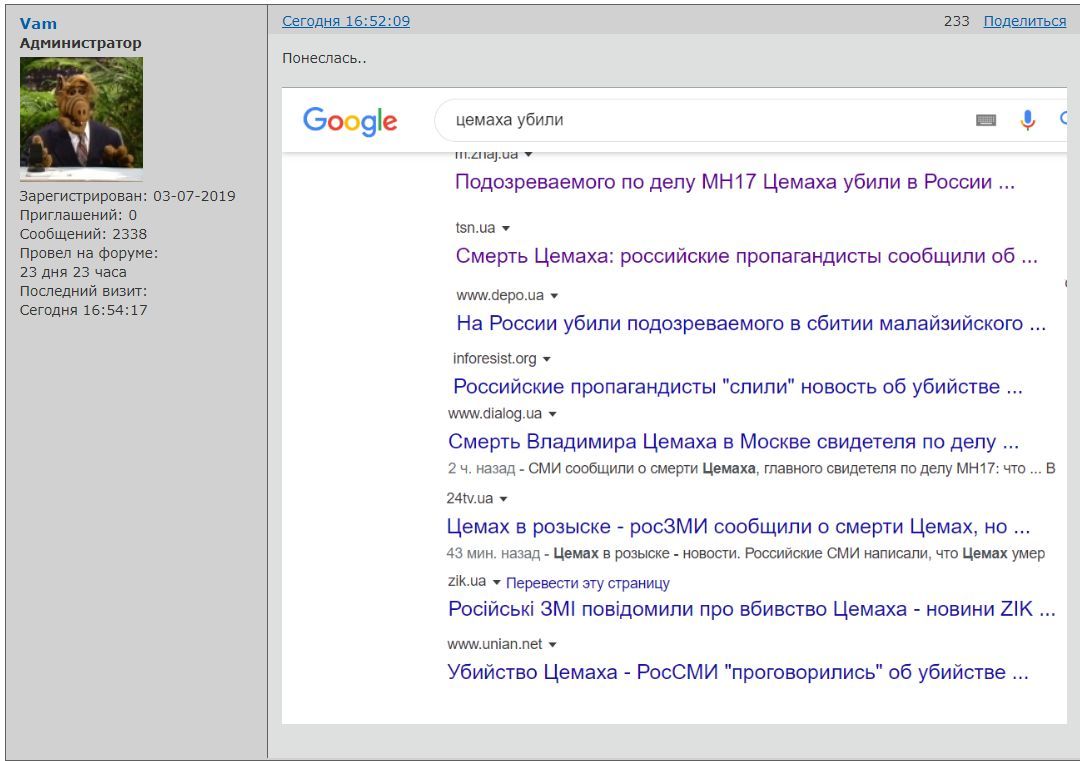Click the Google logo
Viewport: 1080px width, 761px height.
(350, 121)
